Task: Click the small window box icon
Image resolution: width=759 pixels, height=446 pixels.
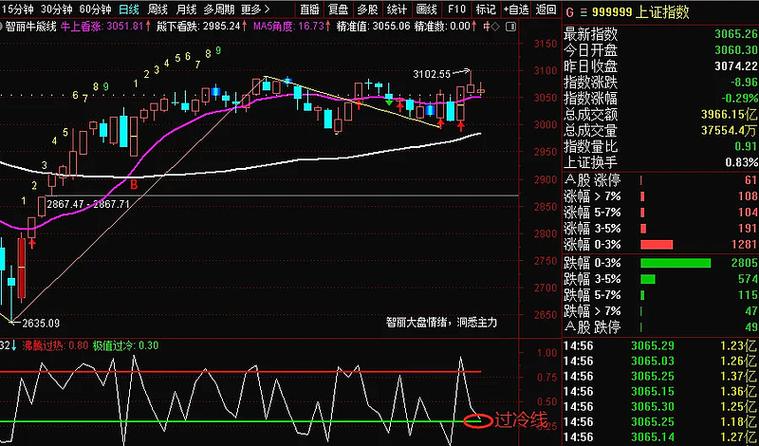Action: coord(510,26)
